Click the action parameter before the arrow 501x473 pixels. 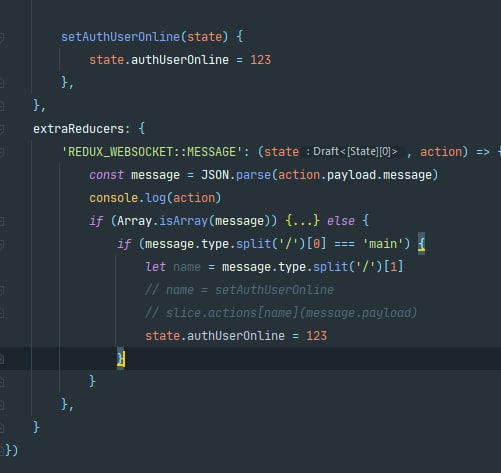point(441,152)
